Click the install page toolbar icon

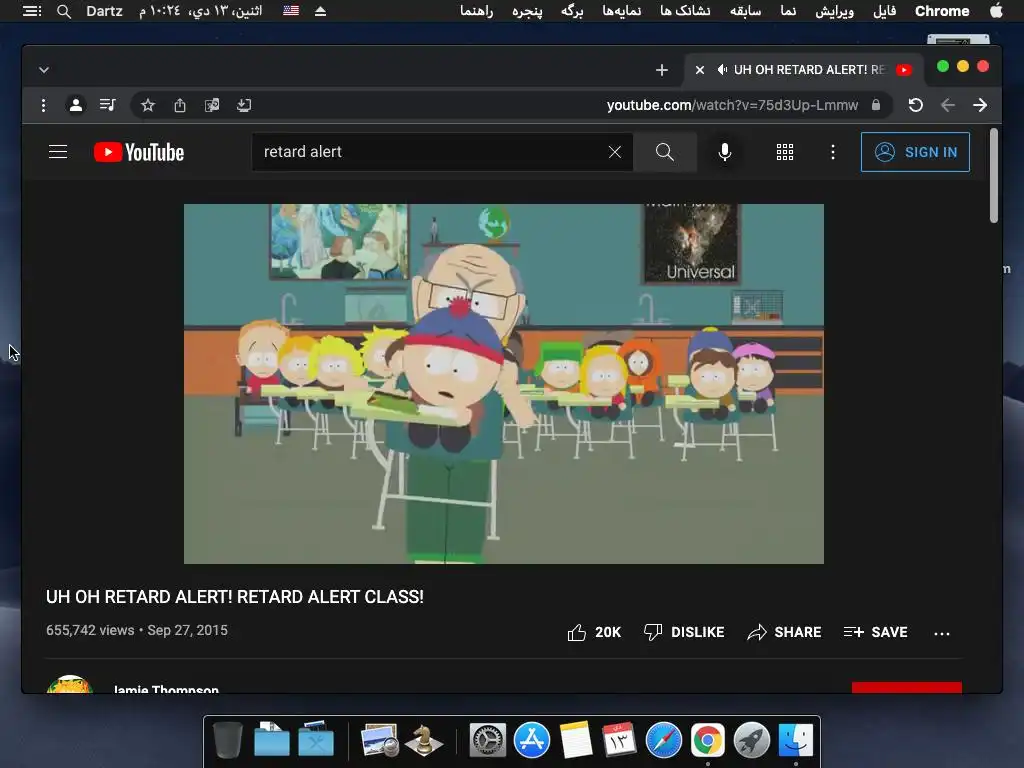[x=244, y=105]
